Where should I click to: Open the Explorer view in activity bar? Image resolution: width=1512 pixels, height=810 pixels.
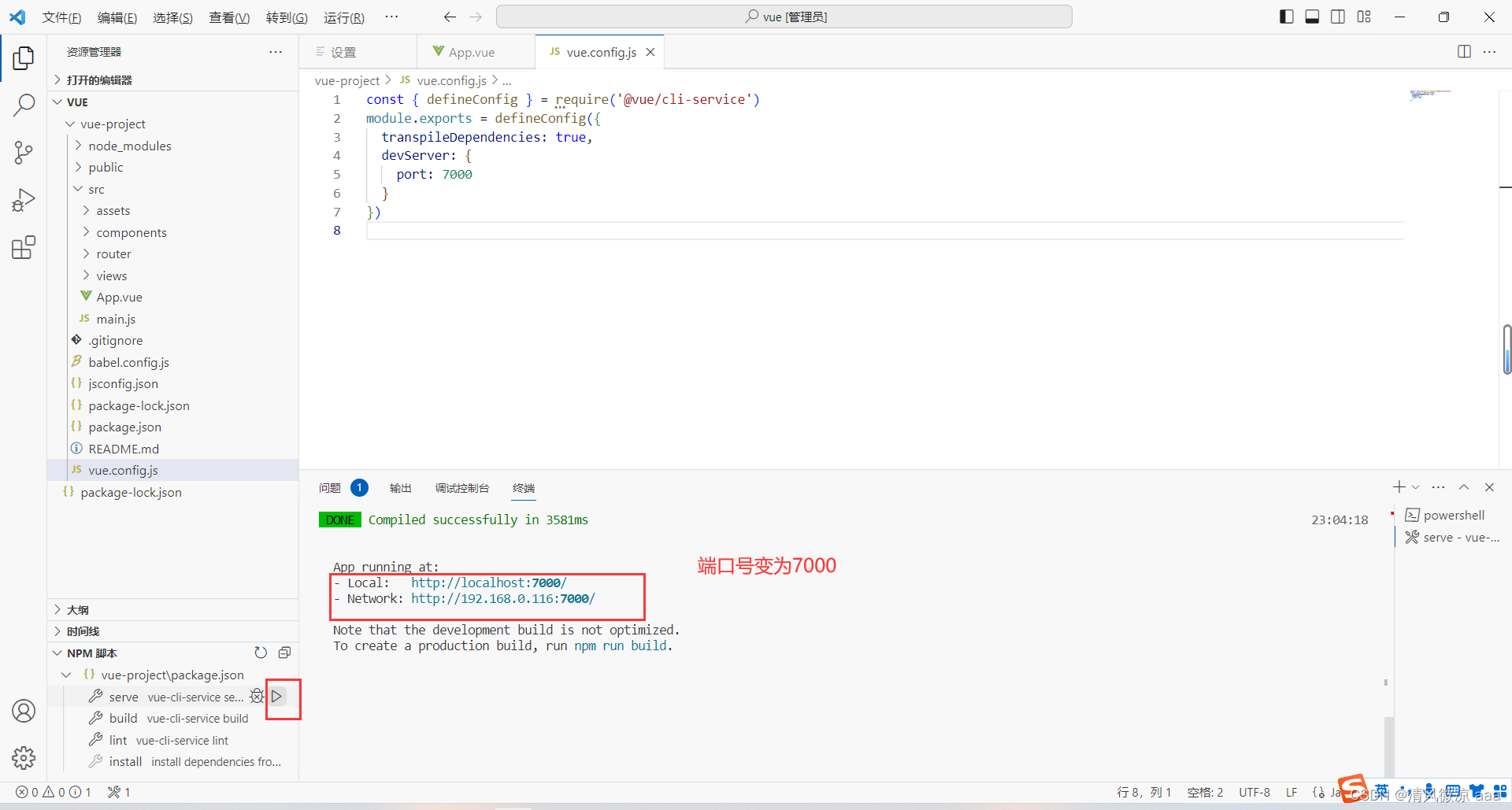point(24,57)
